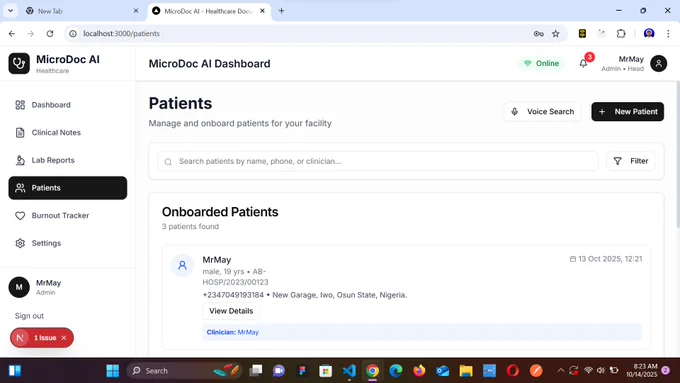Open the Filter options

coord(631,161)
